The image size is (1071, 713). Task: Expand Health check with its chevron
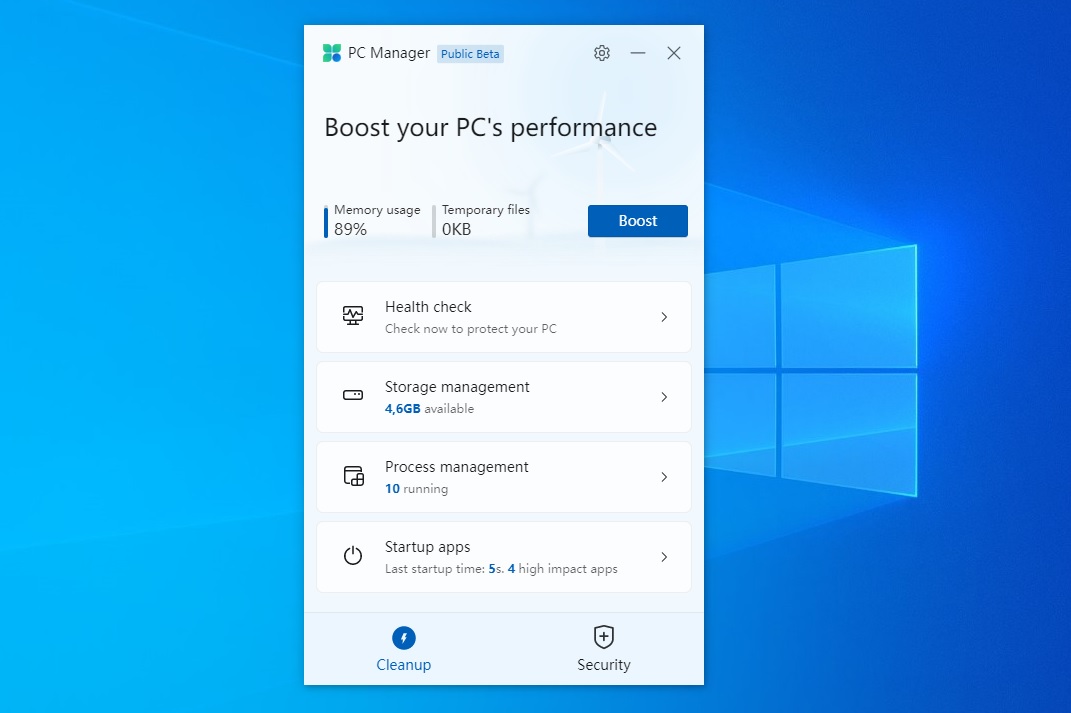click(x=664, y=317)
